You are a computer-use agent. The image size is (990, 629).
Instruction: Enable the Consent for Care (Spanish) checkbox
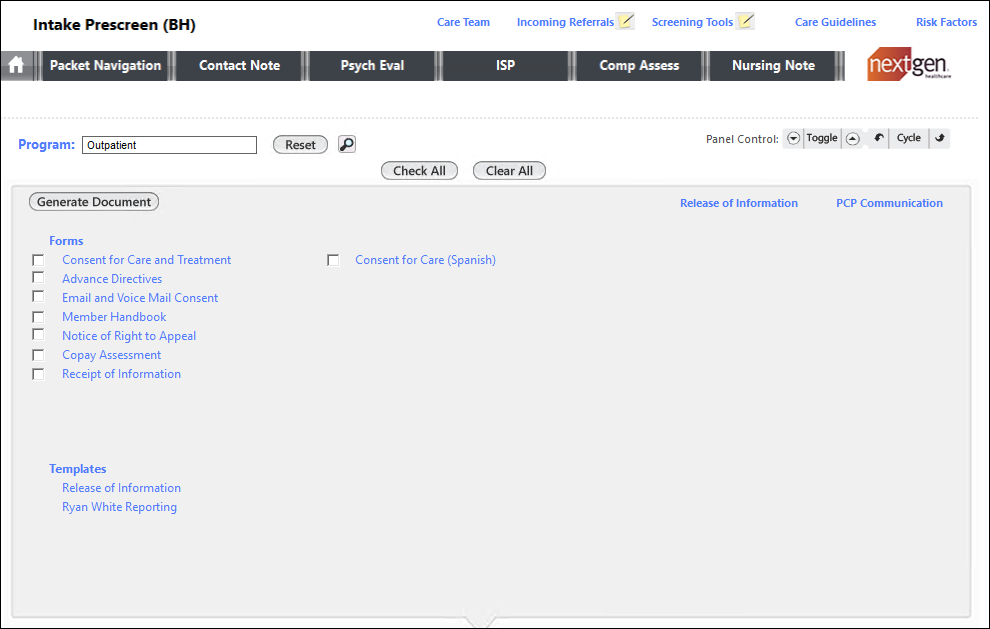[333, 260]
